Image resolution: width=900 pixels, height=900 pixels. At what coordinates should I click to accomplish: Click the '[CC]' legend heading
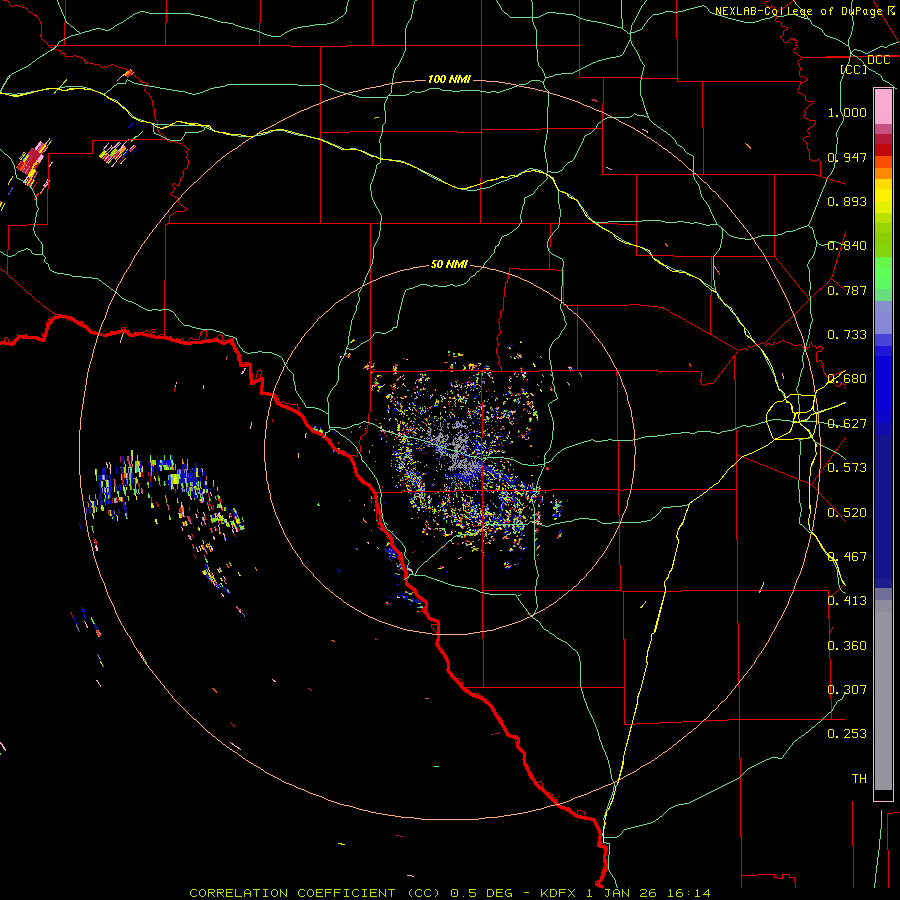coord(854,69)
